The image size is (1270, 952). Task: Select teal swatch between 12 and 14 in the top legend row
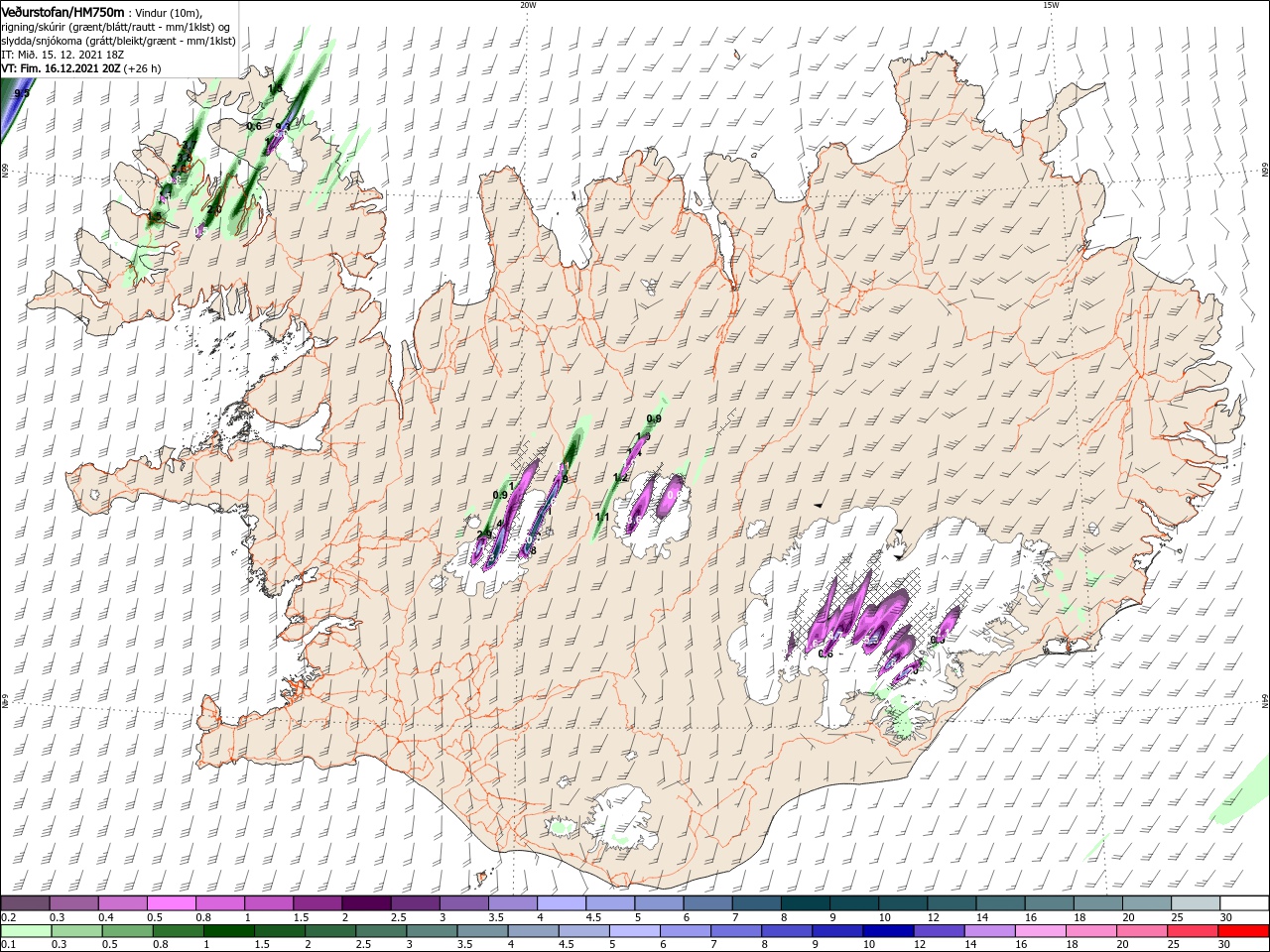[952, 903]
